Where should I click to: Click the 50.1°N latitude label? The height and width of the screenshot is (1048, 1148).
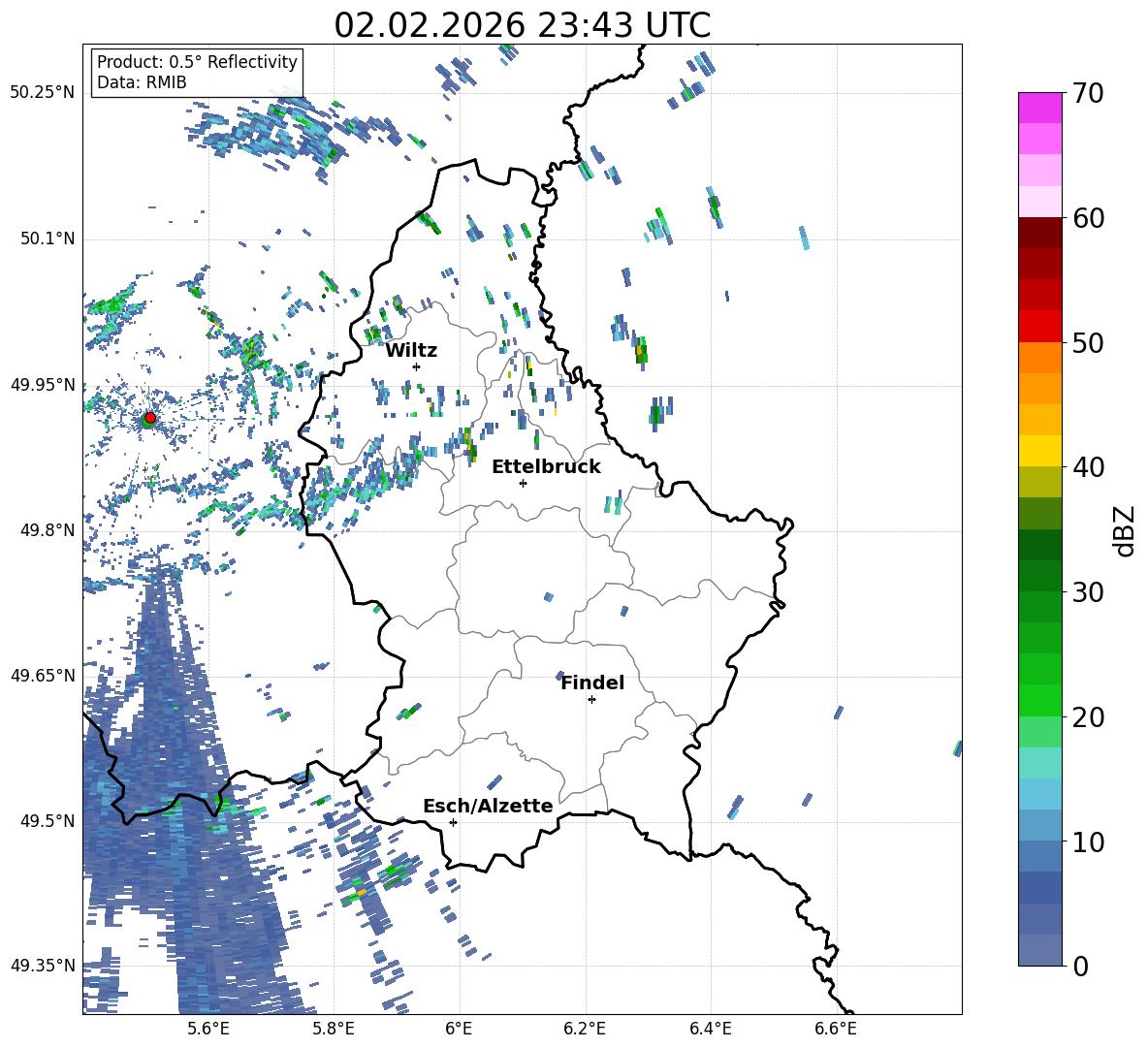(48, 238)
